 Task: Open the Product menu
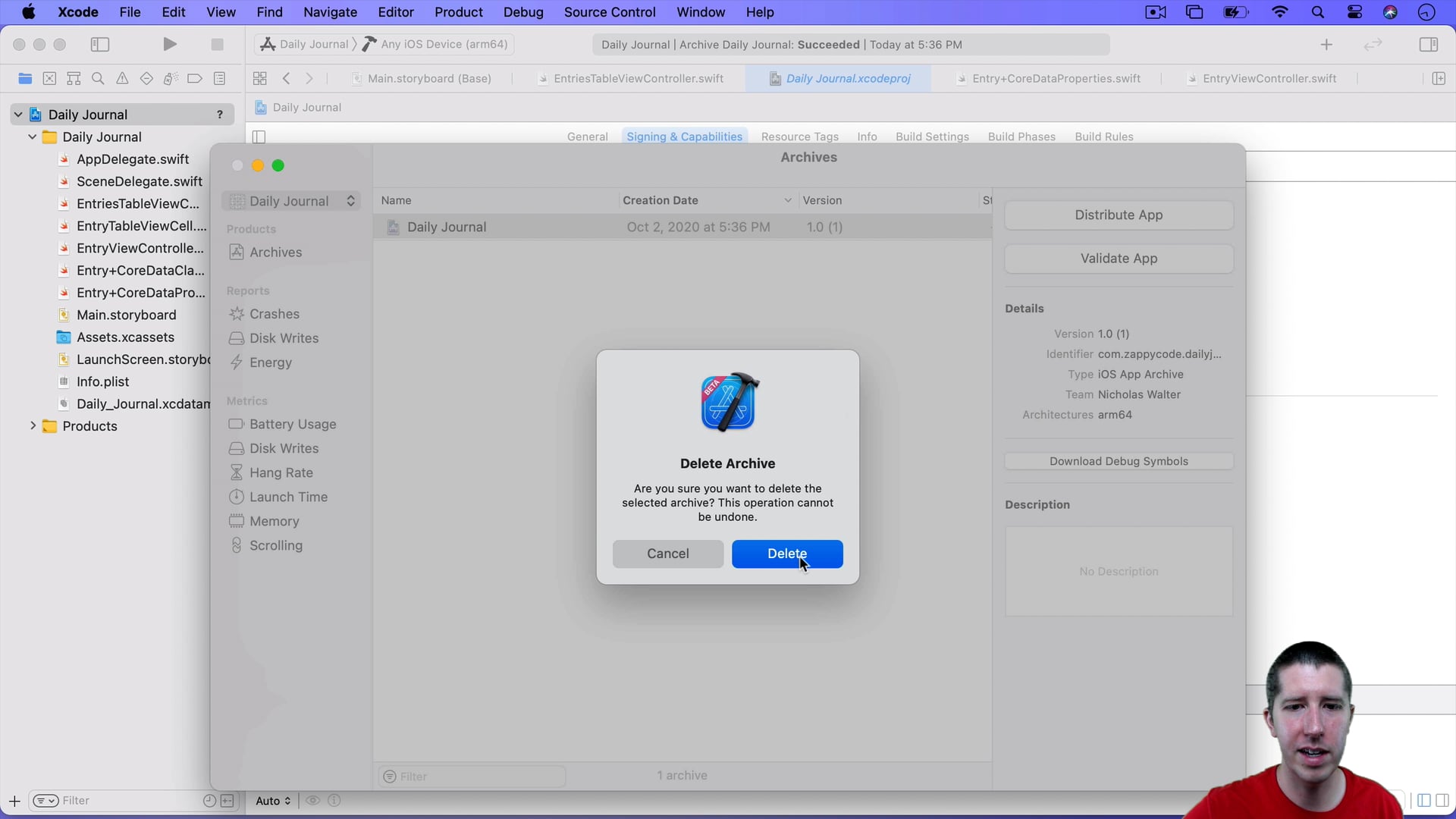tap(458, 12)
